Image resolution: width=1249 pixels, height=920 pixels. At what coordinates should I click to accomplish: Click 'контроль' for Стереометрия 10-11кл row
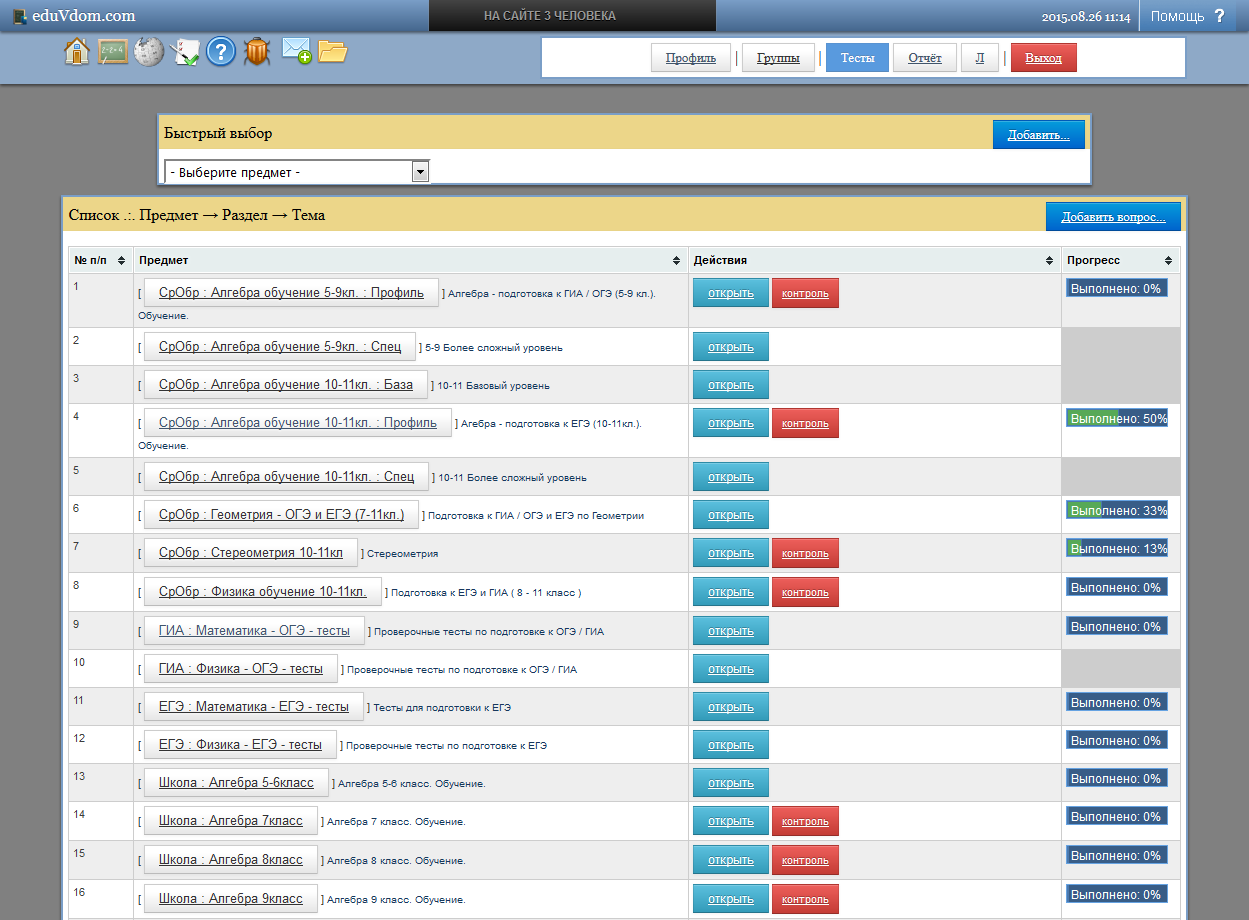click(805, 553)
